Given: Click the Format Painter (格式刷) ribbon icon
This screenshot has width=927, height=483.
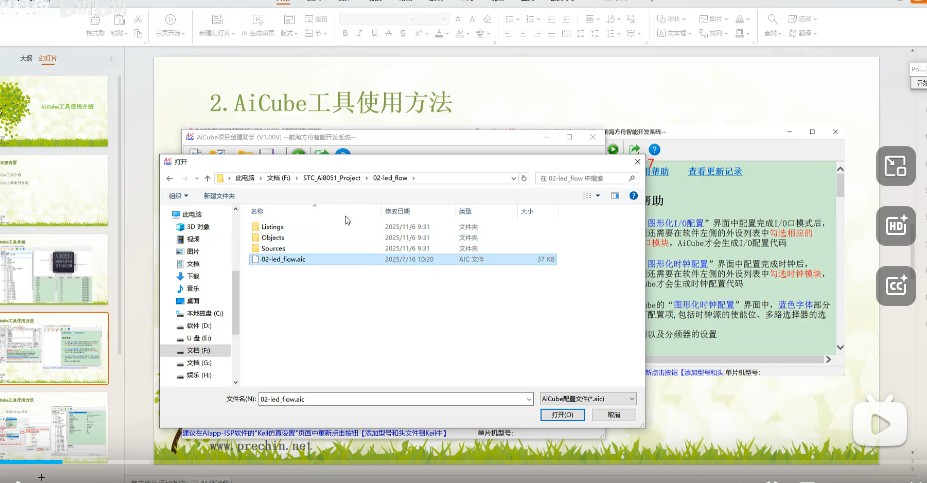Looking at the screenshot, I should 95,26.
